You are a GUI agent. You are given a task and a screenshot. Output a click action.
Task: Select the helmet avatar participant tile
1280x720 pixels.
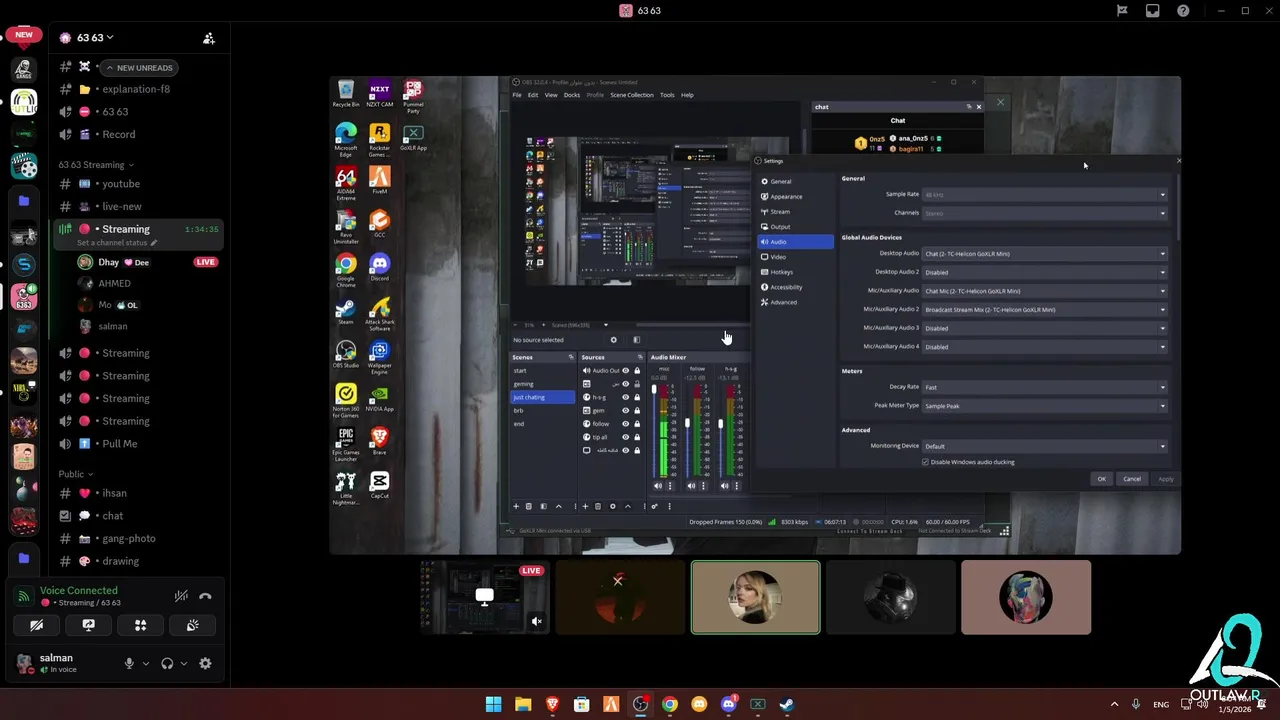coord(890,598)
